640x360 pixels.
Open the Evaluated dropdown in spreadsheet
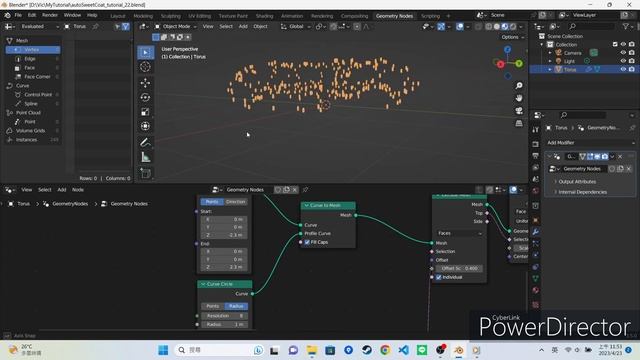pos(39,27)
